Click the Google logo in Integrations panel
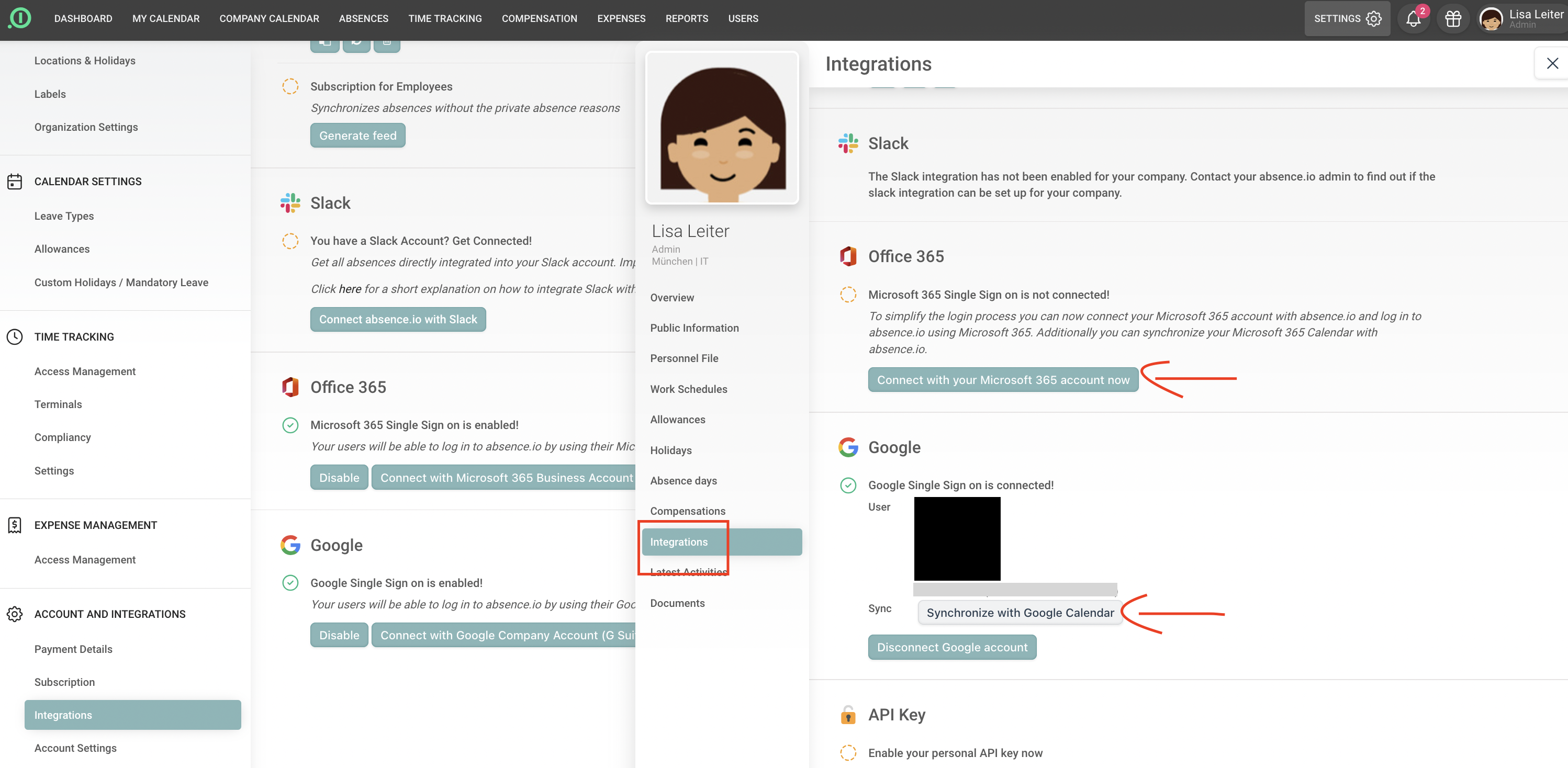 (x=848, y=447)
